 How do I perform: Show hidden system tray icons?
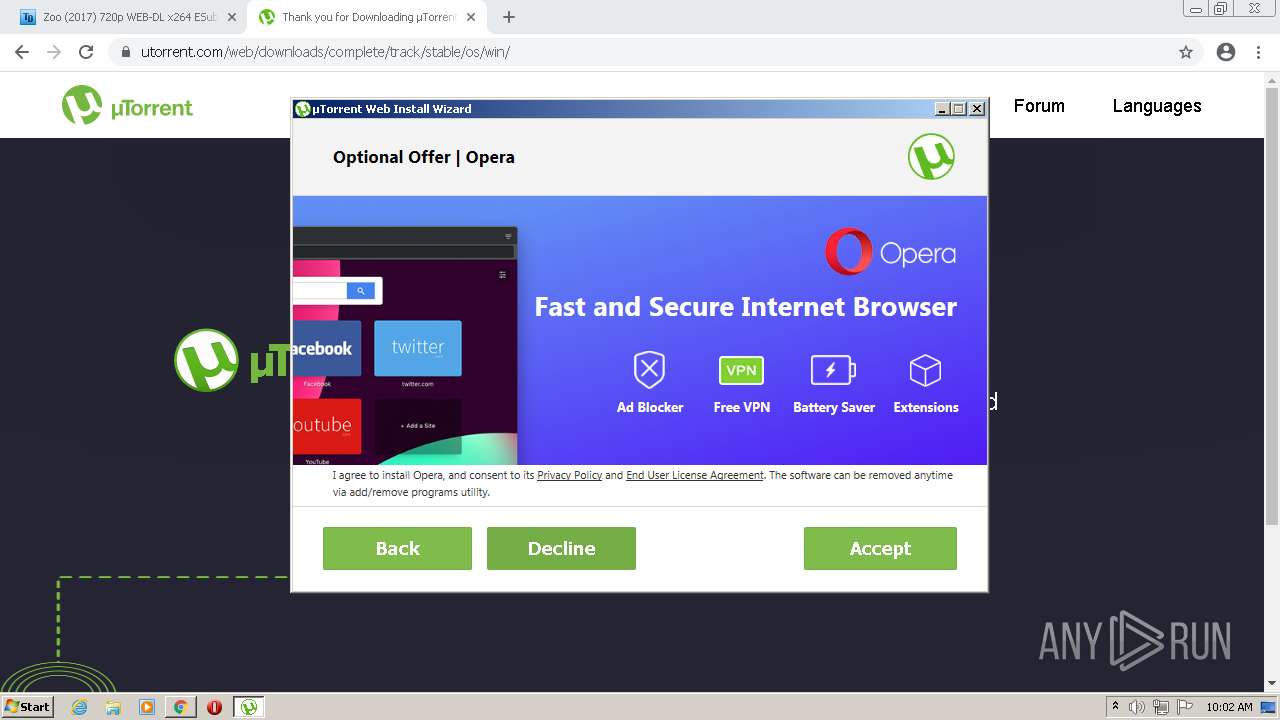1115,706
